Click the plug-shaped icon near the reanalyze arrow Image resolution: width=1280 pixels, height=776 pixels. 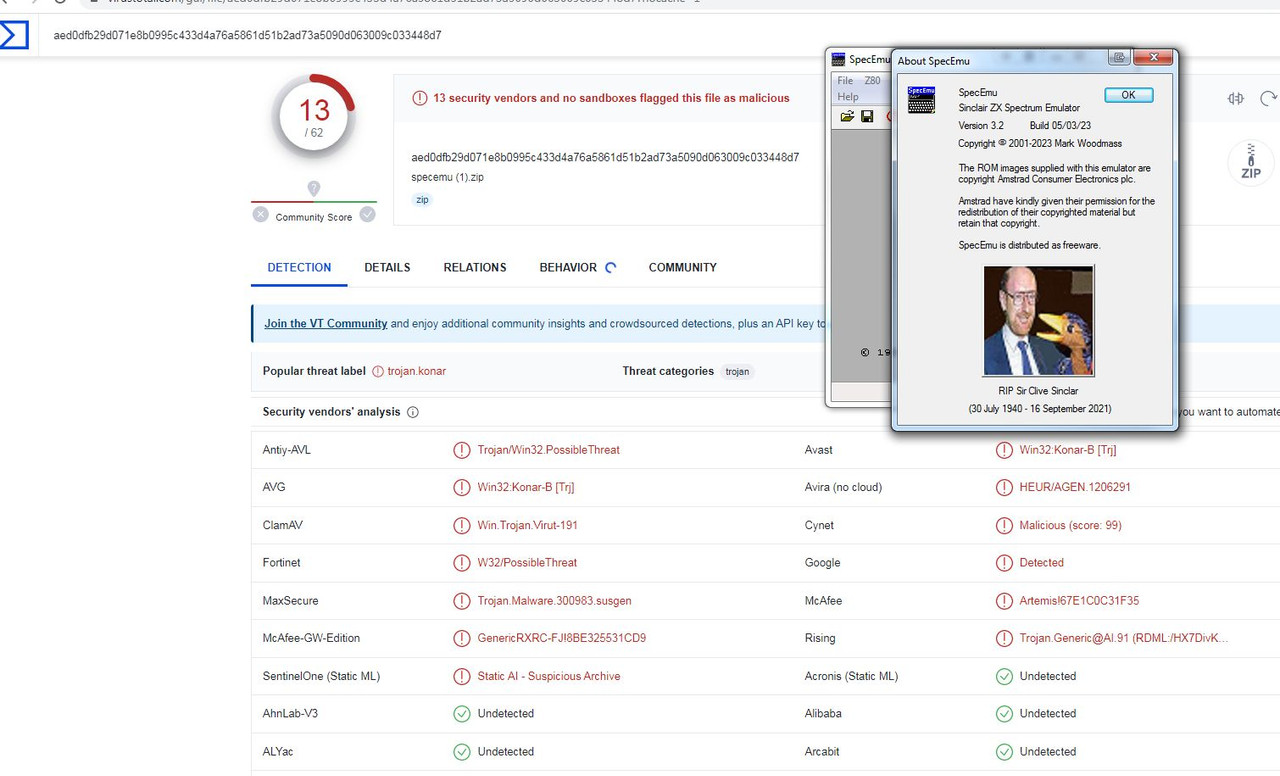pos(1235,98)
